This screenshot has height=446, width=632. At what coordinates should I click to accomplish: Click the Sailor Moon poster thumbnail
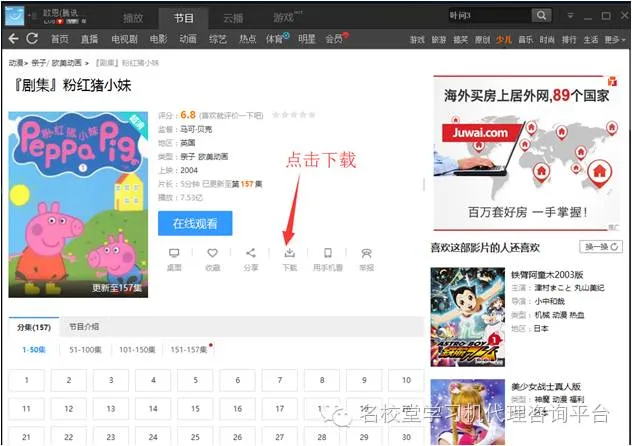(468, 412)
